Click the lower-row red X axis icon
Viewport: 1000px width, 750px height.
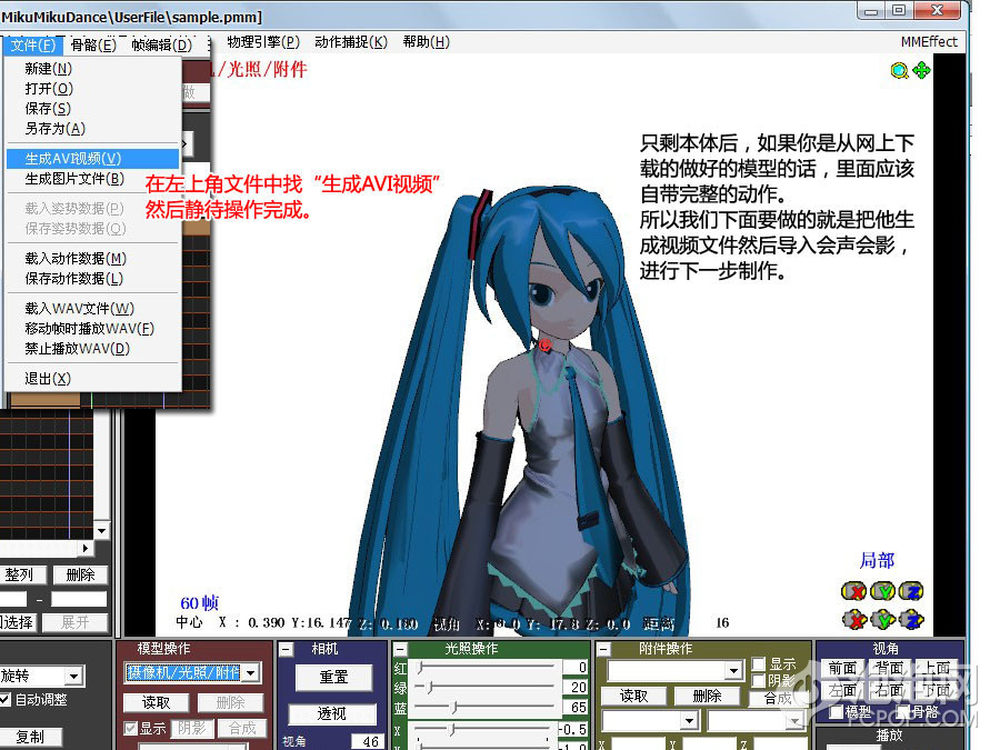point(854,619)
